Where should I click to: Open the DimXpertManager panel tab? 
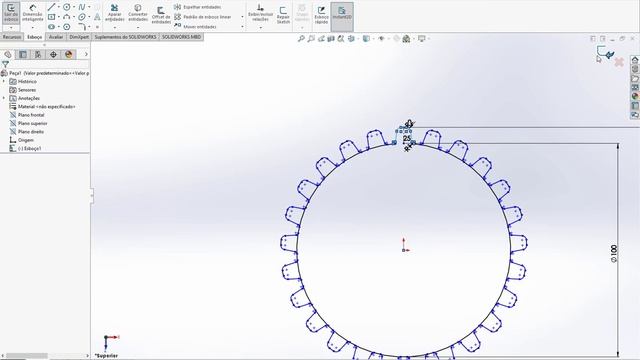(x=53, y=54)
